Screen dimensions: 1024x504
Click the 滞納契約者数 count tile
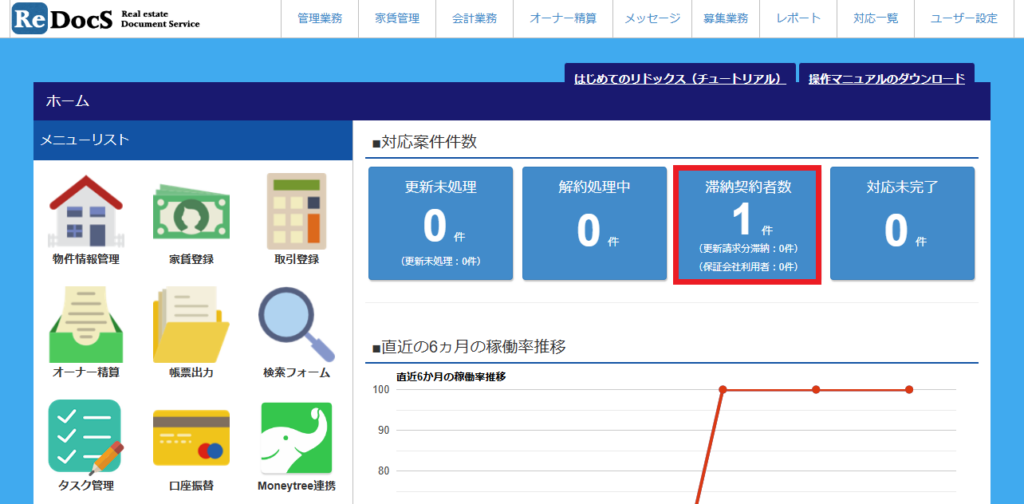coord(748,225)
